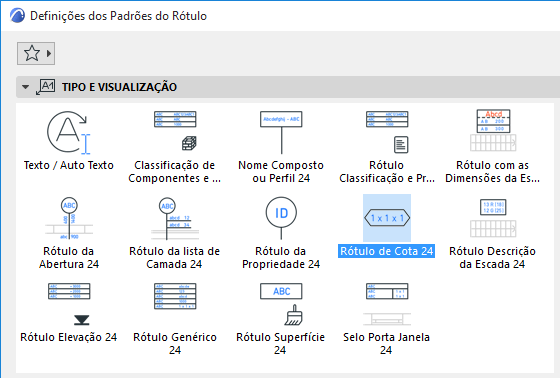560x378 pixels.
Task: Click the 'Rótulo Genérico 24' caption
Action: point(175,344)
